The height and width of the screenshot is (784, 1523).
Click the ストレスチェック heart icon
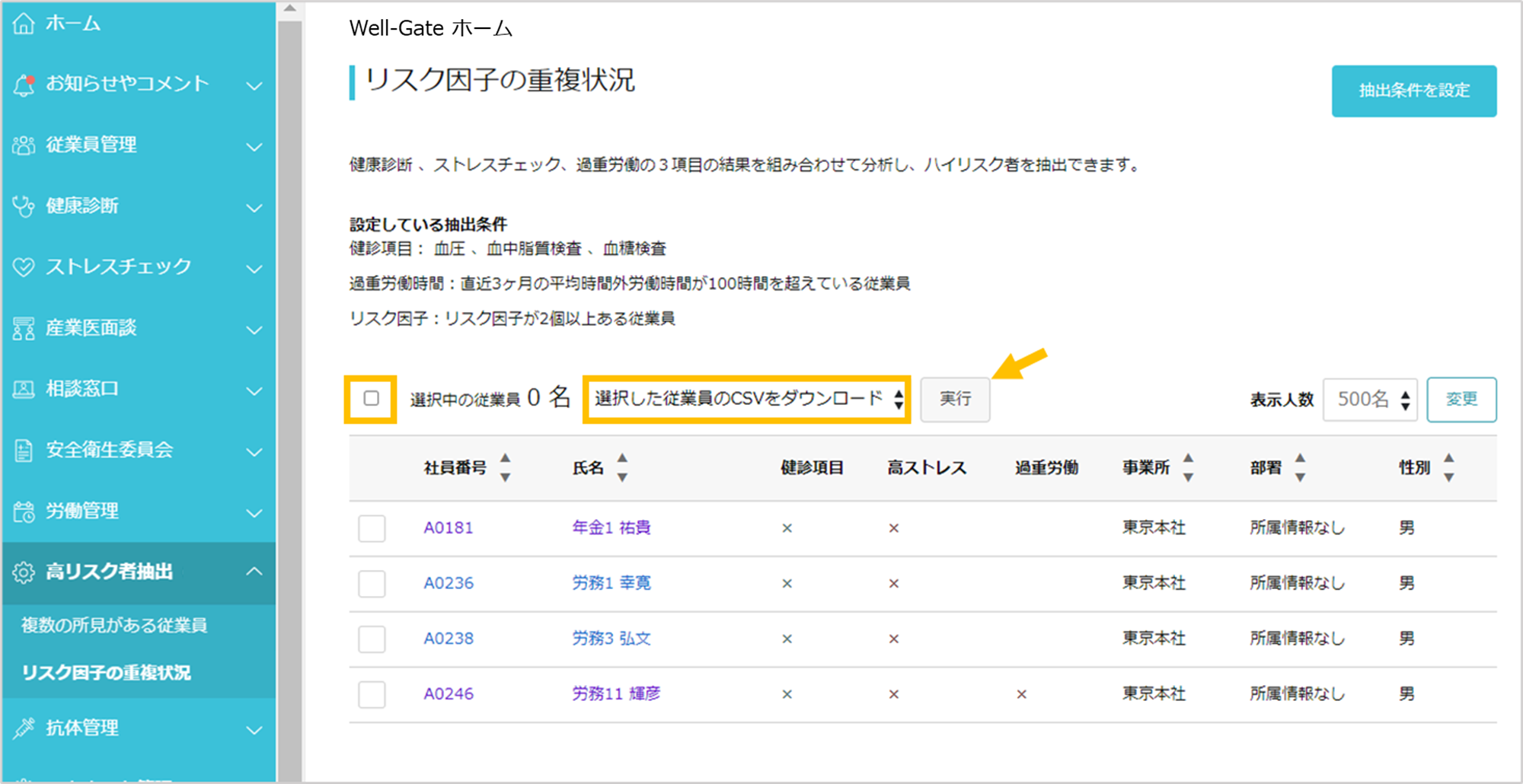(x=24, y=267)
